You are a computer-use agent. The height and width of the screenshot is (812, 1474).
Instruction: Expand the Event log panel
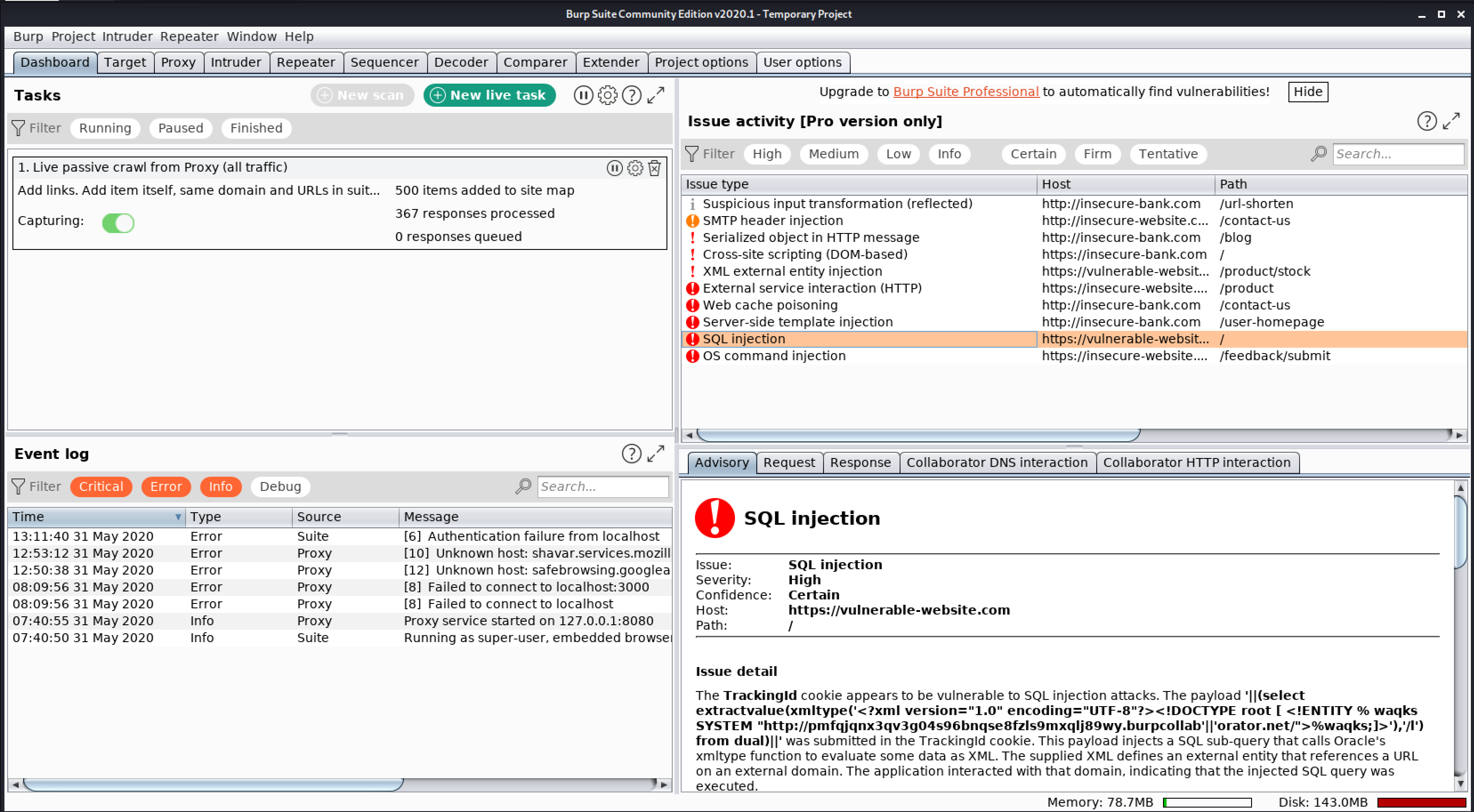pyautogui.click(x=656, y=454)
